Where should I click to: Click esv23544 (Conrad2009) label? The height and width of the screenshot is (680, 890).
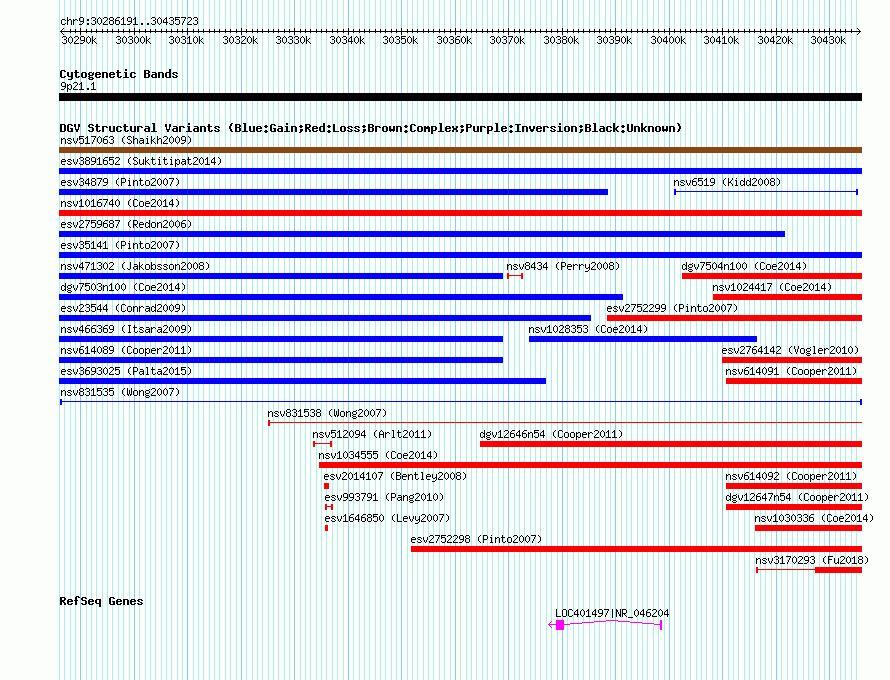[123, 308]
